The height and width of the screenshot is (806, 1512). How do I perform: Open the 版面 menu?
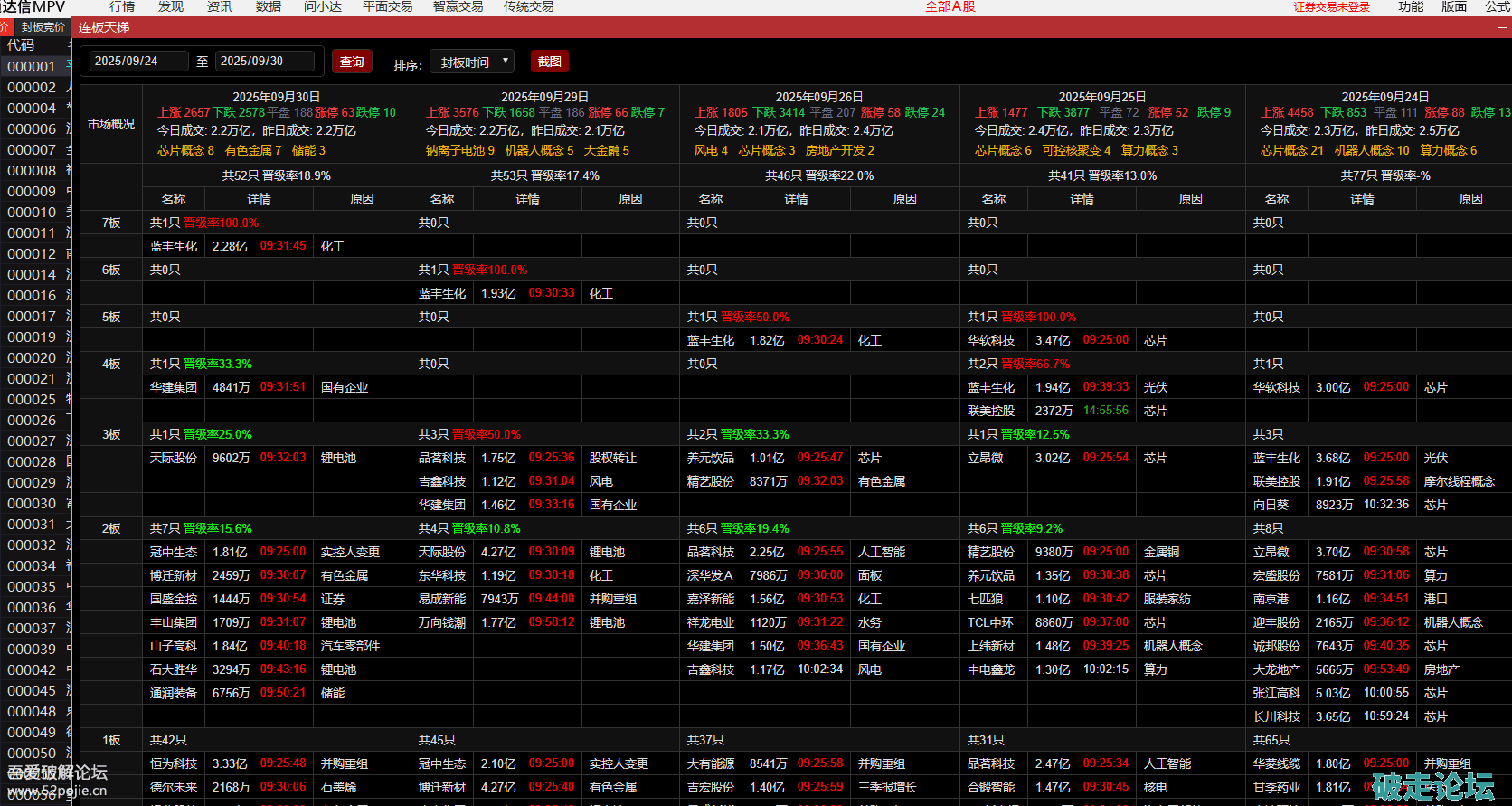click(1453, 6)
